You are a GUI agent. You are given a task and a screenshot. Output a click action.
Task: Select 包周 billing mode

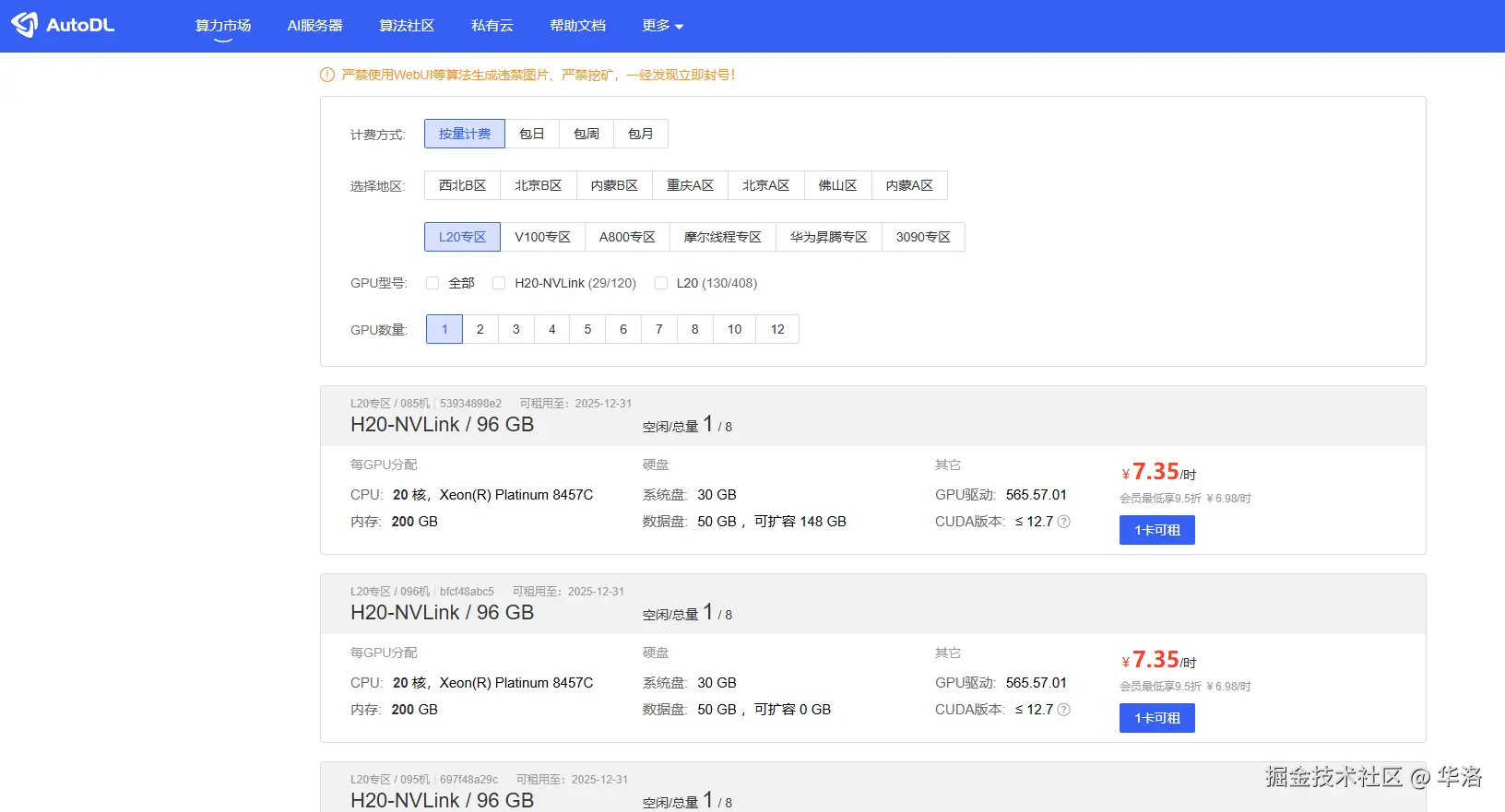click(x=587, y=134)
